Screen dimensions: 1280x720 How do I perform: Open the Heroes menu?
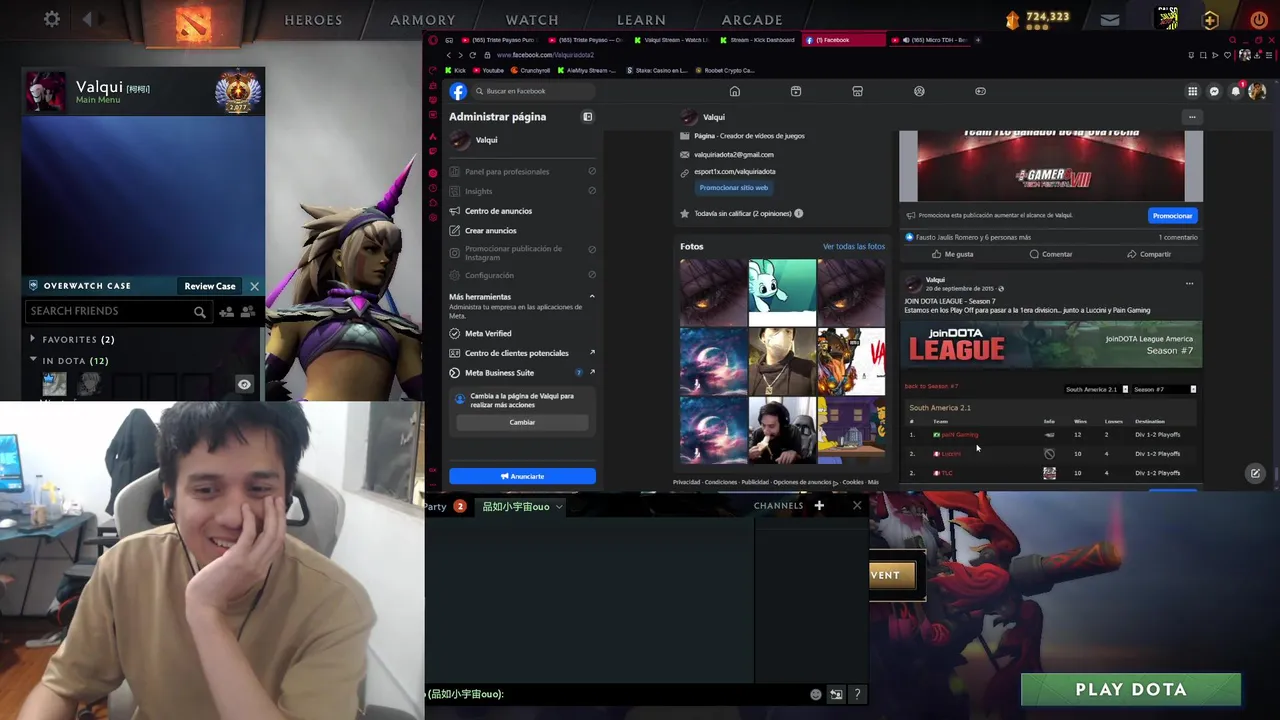(313, 20)
